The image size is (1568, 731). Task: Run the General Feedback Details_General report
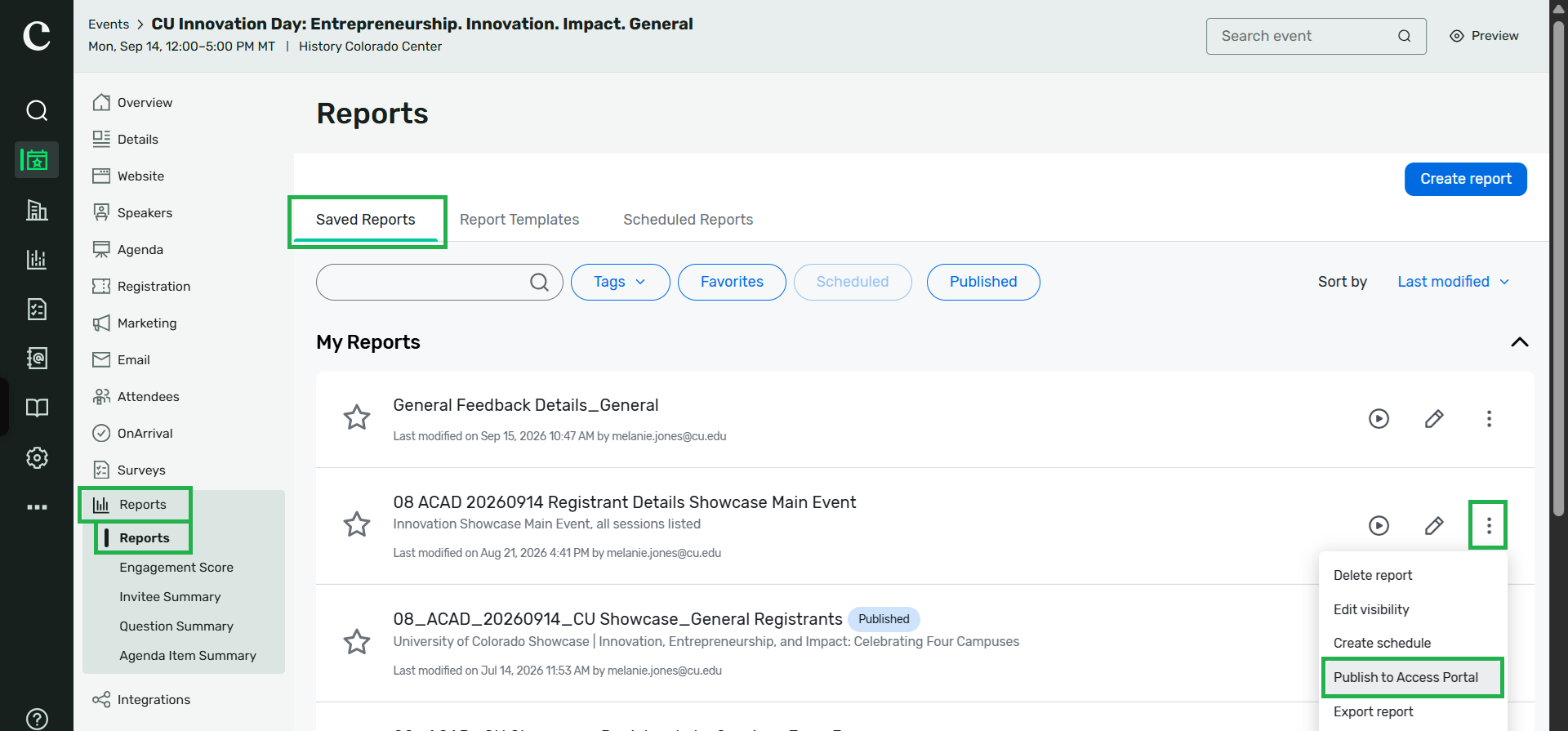(1379, 419)
